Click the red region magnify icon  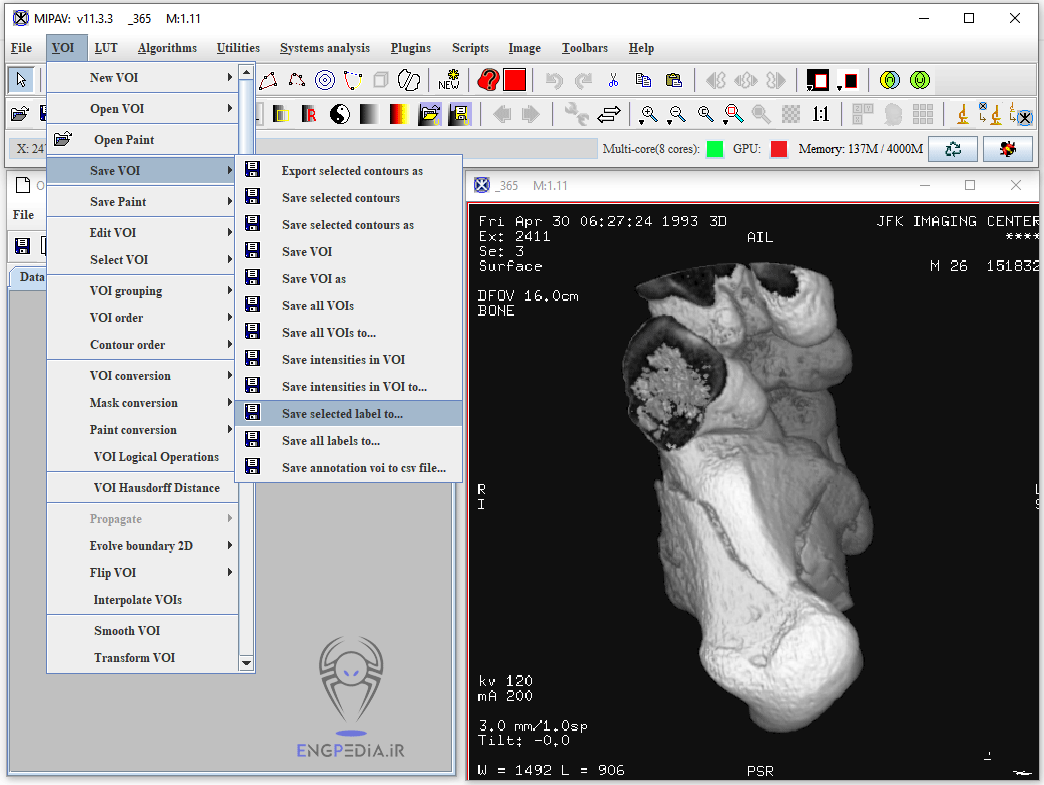coord(733,115)
